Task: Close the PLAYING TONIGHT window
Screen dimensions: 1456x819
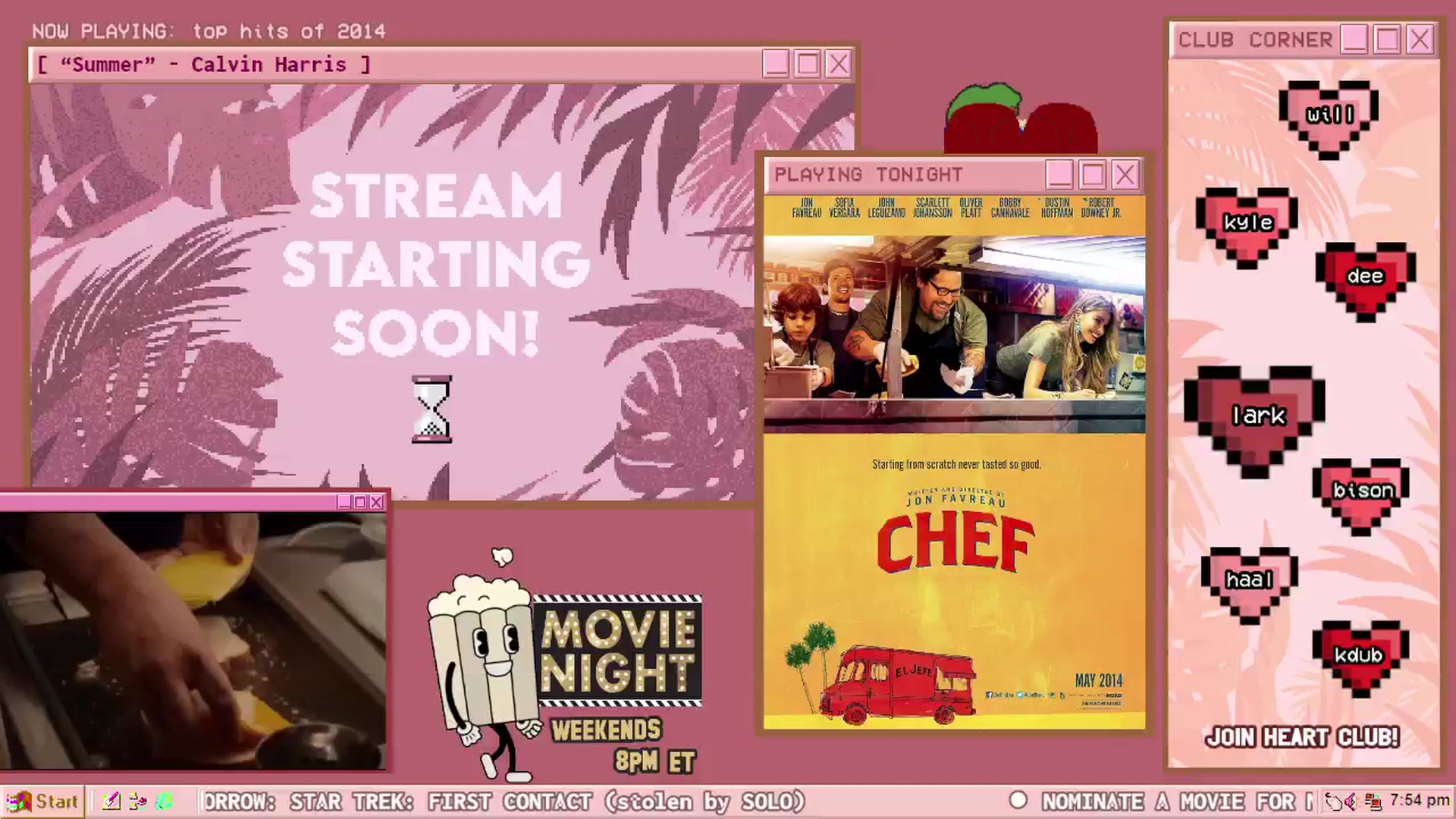Action: (x=1125, y=175)
